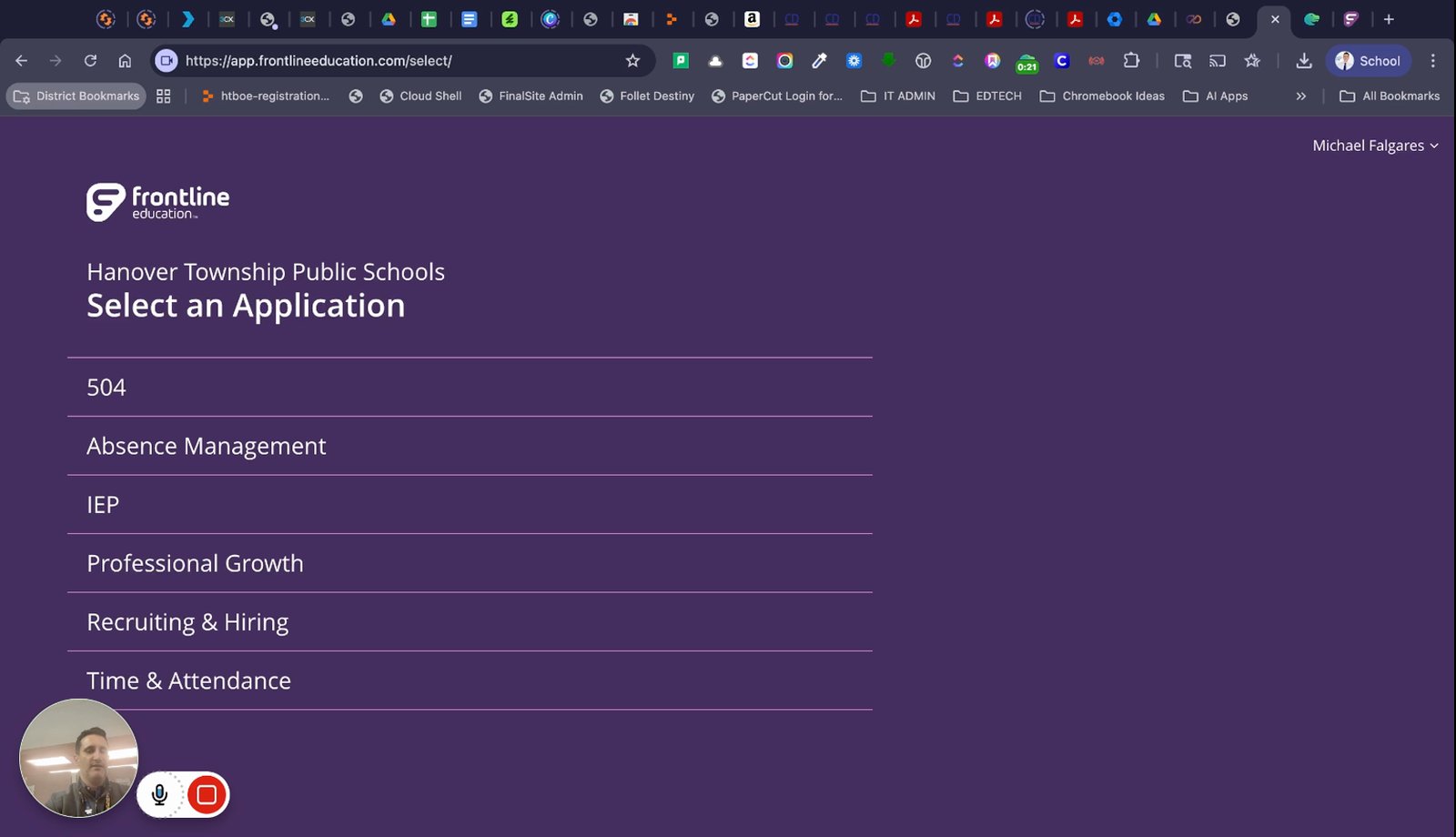
Task: Open a new browser tab
Action: (1389, 19)
